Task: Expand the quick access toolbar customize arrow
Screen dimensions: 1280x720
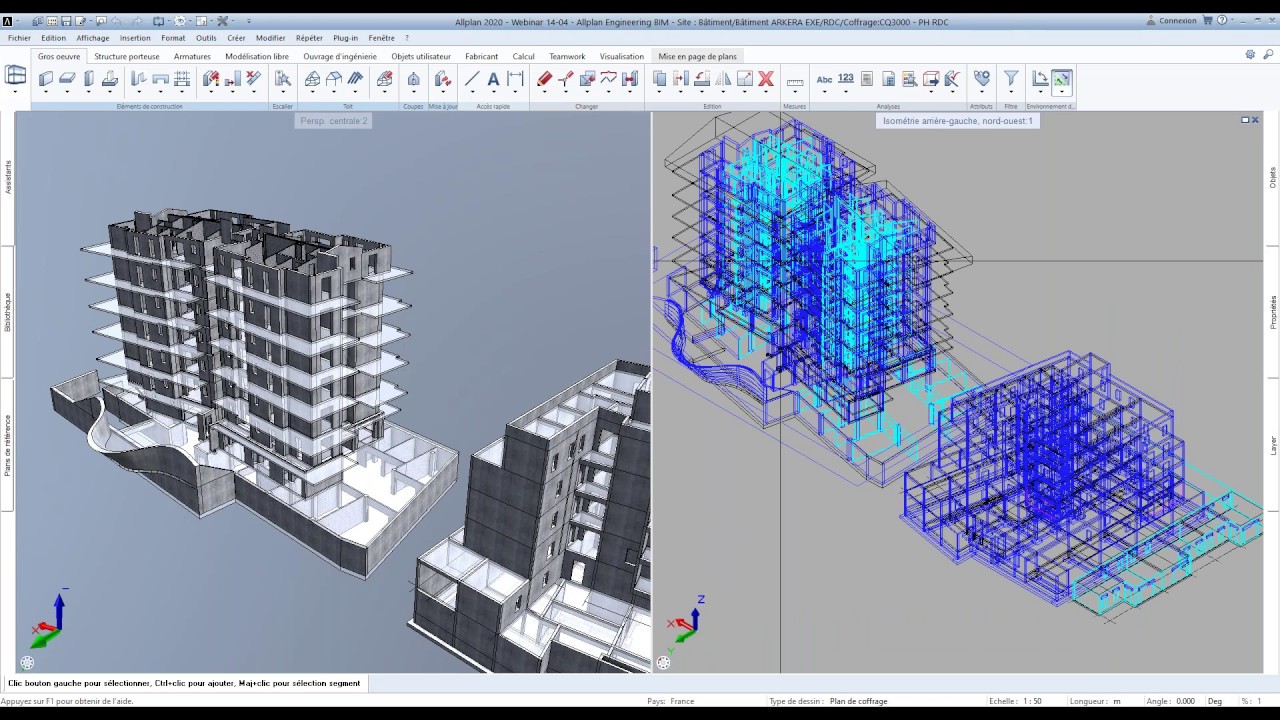Action: [249, 21]
